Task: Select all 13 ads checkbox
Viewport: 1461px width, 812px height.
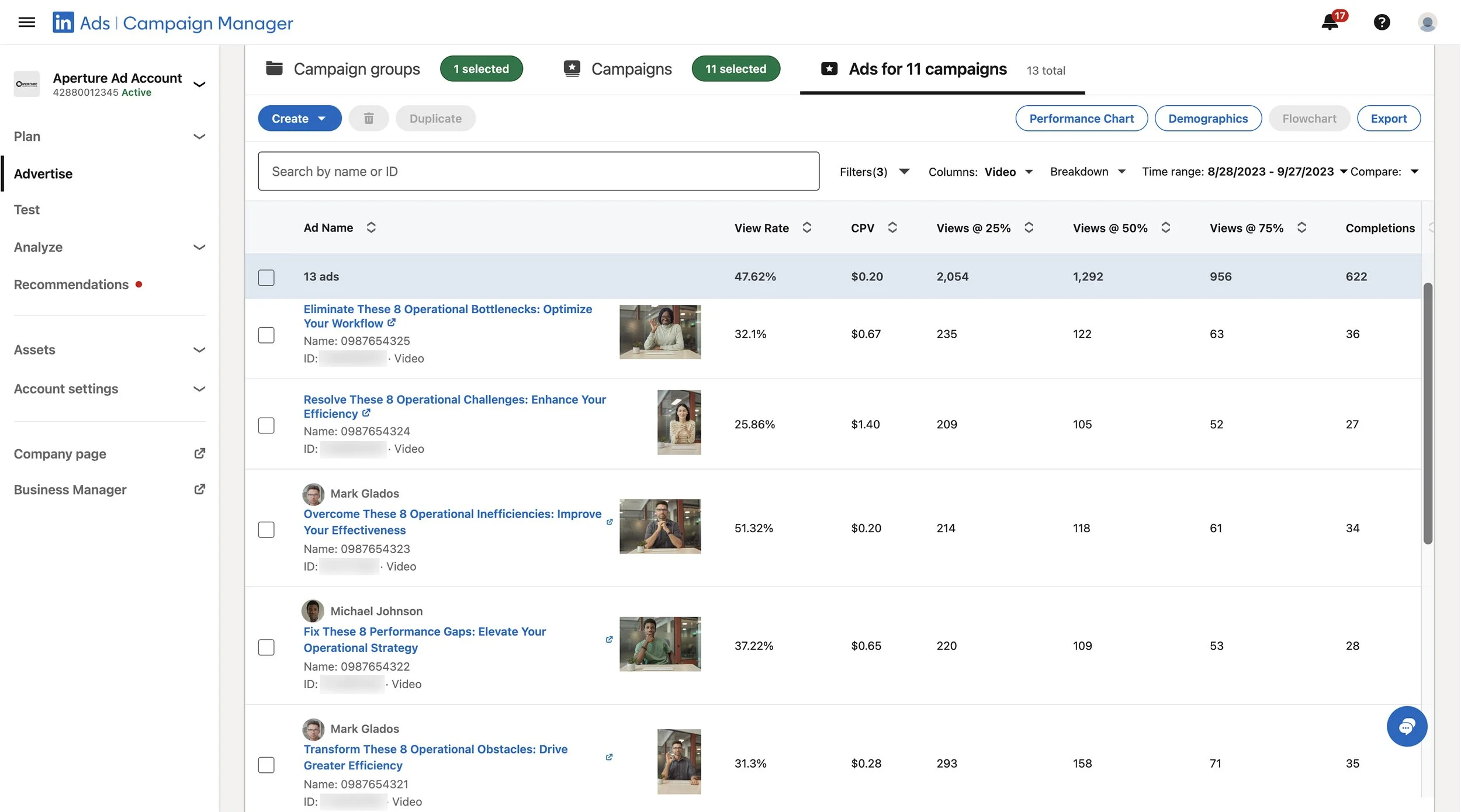Action: coord(266,277)
